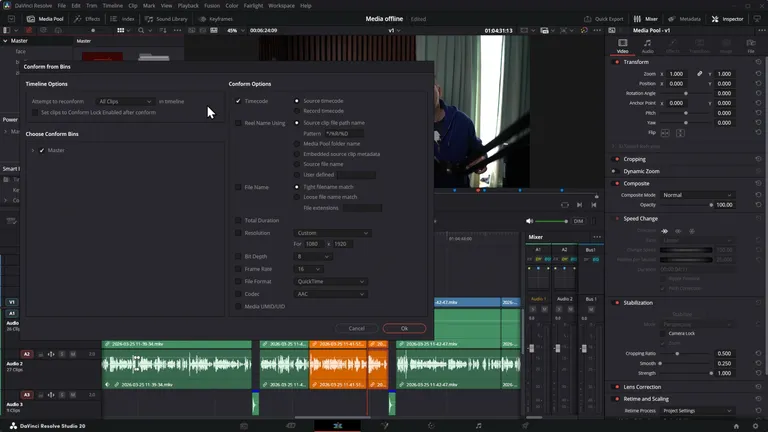768x432 pixels.
Task: Reset the Transform section
Action: pos(758,62)
